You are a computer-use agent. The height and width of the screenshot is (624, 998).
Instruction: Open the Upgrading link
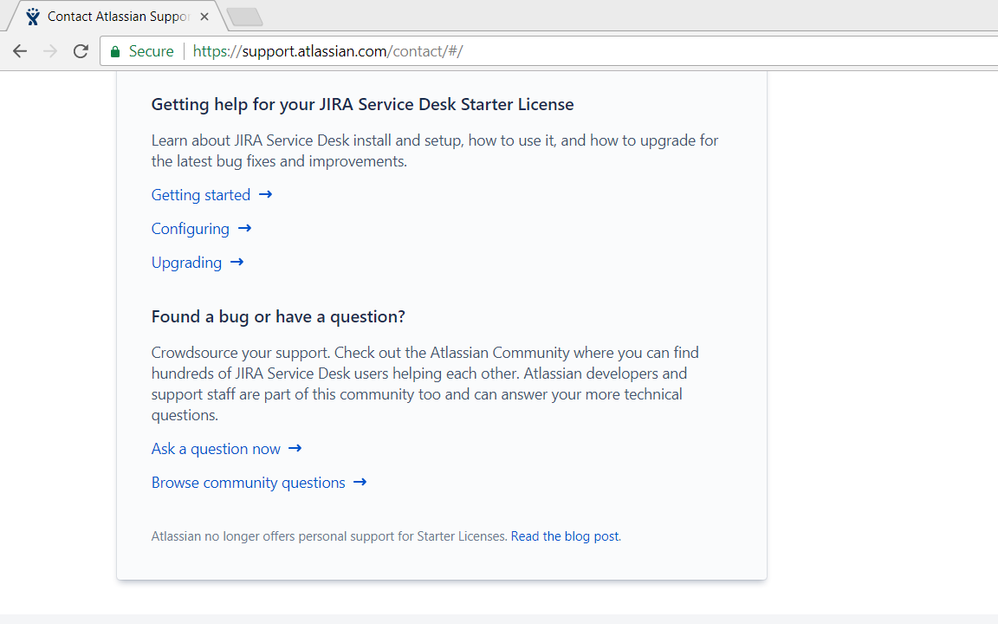(186, 262)
